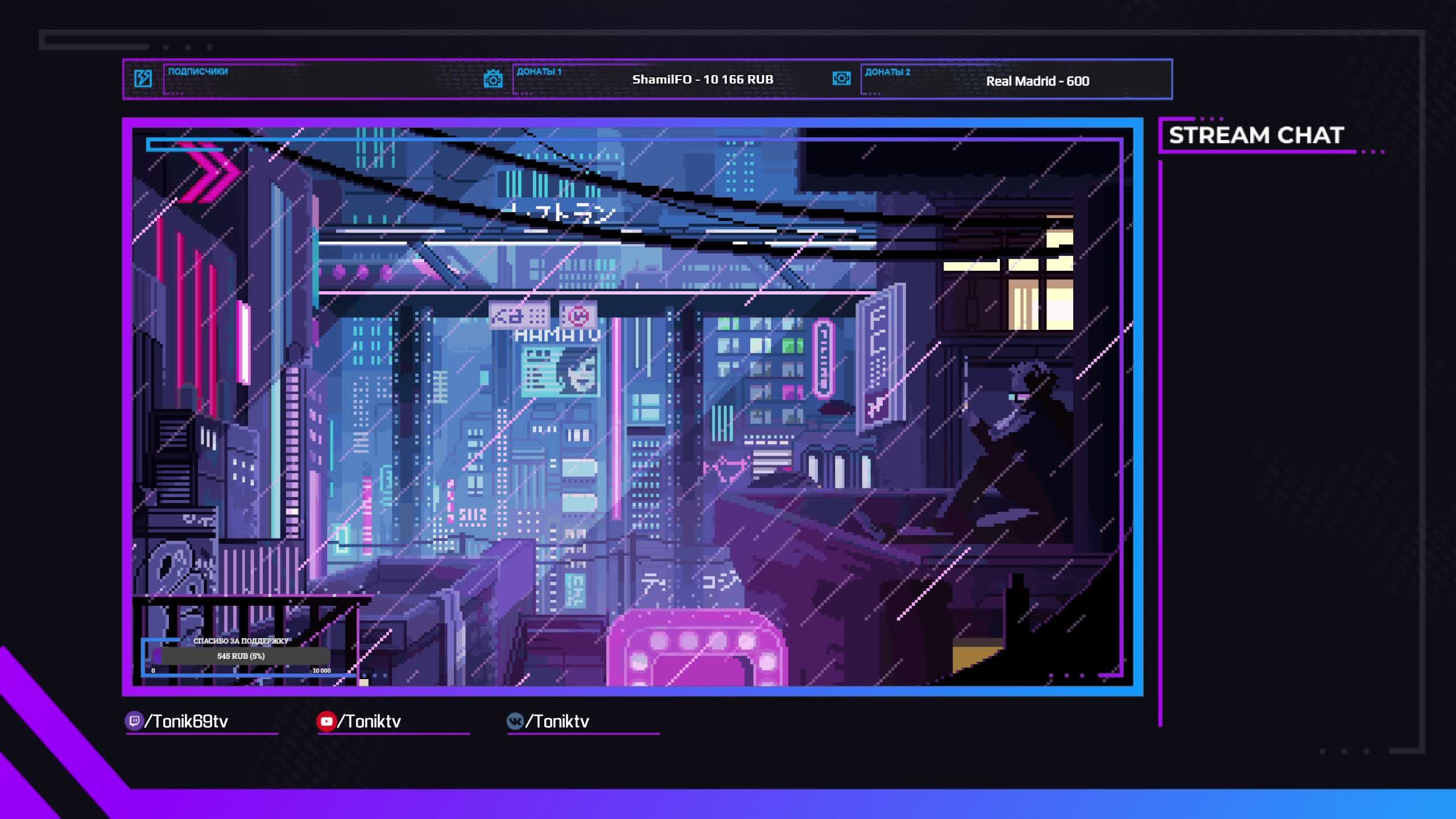Open the /Toniktv VK link
This screenshot has height=819, width=1456.
point(557,721)
